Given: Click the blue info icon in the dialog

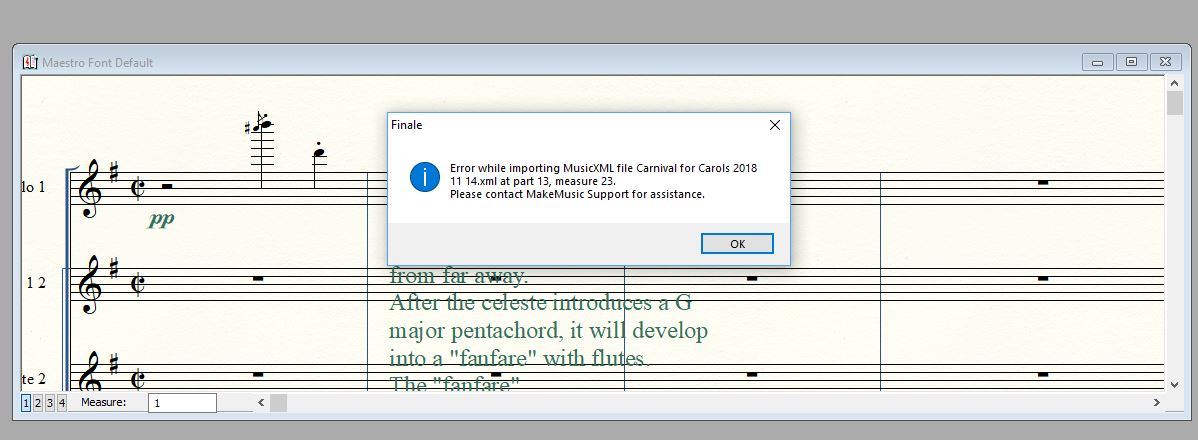Looking at the screenshot, I should 425,177.
